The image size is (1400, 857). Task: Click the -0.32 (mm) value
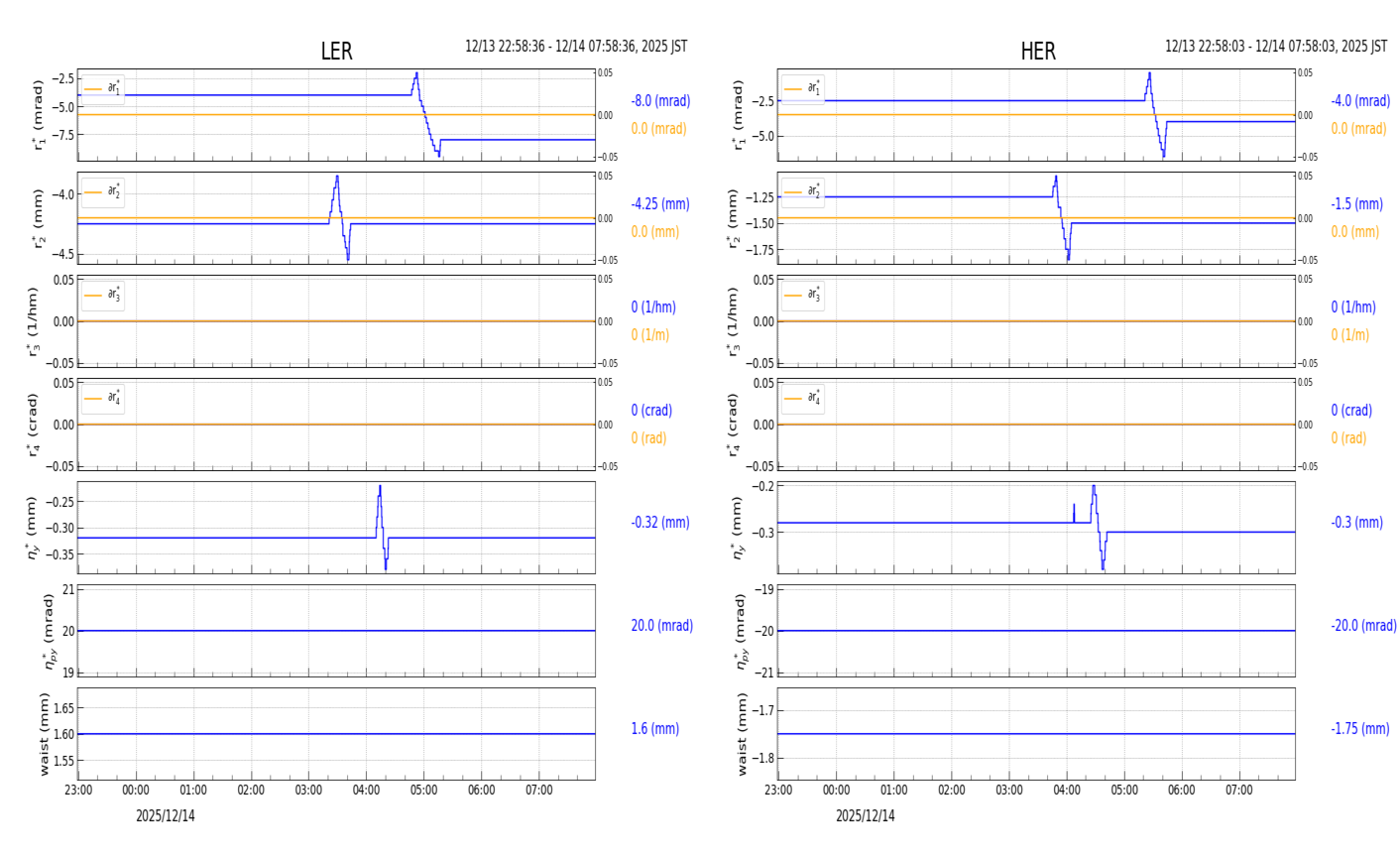coord(660,523)
